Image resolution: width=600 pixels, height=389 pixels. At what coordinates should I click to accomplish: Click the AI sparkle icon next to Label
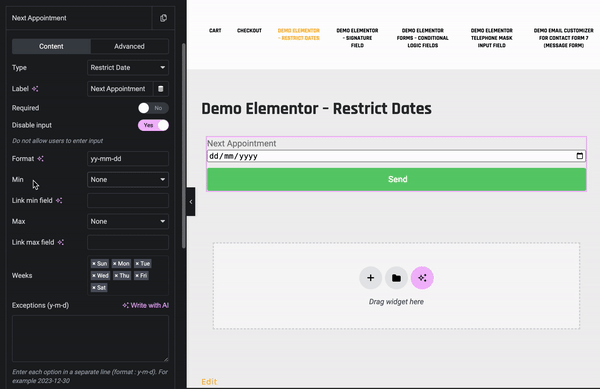click(35, 89)
